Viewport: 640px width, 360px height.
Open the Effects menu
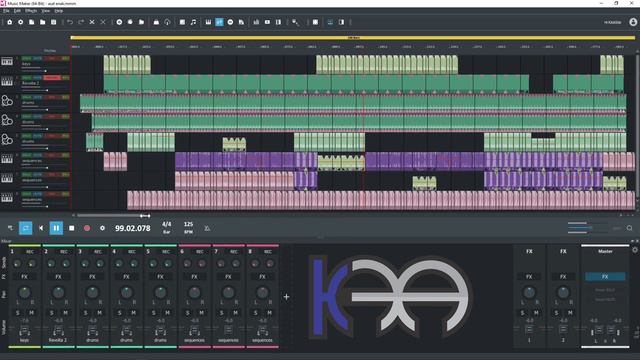[31, 11]
